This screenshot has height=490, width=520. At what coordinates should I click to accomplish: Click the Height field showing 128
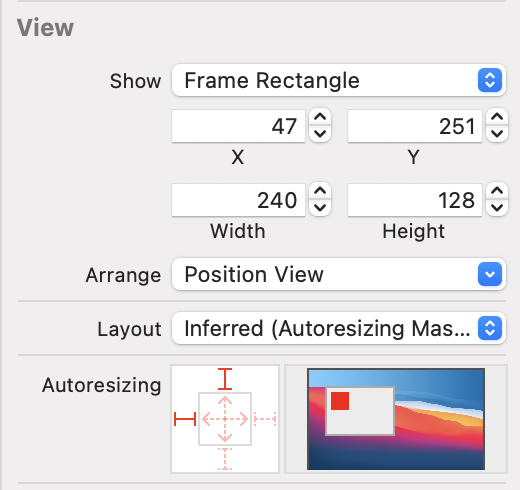(415, 200)
